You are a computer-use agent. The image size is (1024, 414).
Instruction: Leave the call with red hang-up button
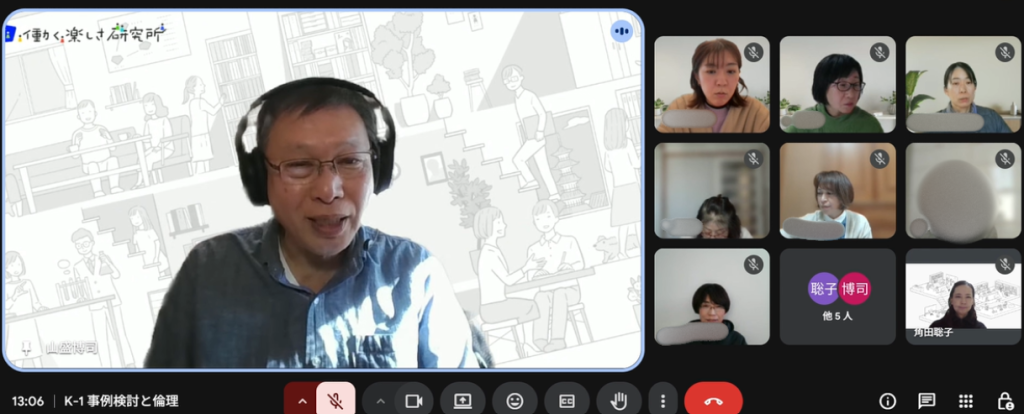click(713, 400)
